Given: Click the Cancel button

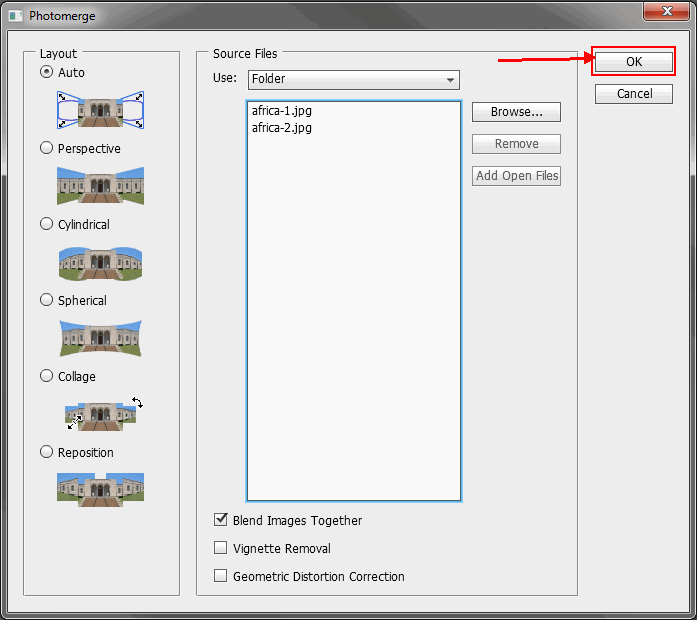Looking at the screenshot, I should (x=634, y=93).
